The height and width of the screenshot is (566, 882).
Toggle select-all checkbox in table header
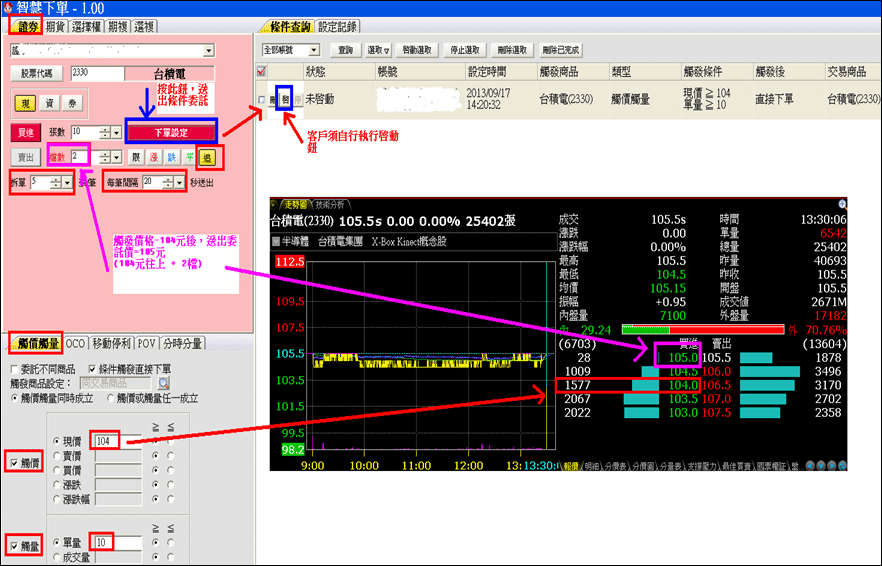(x=261, y=71)
